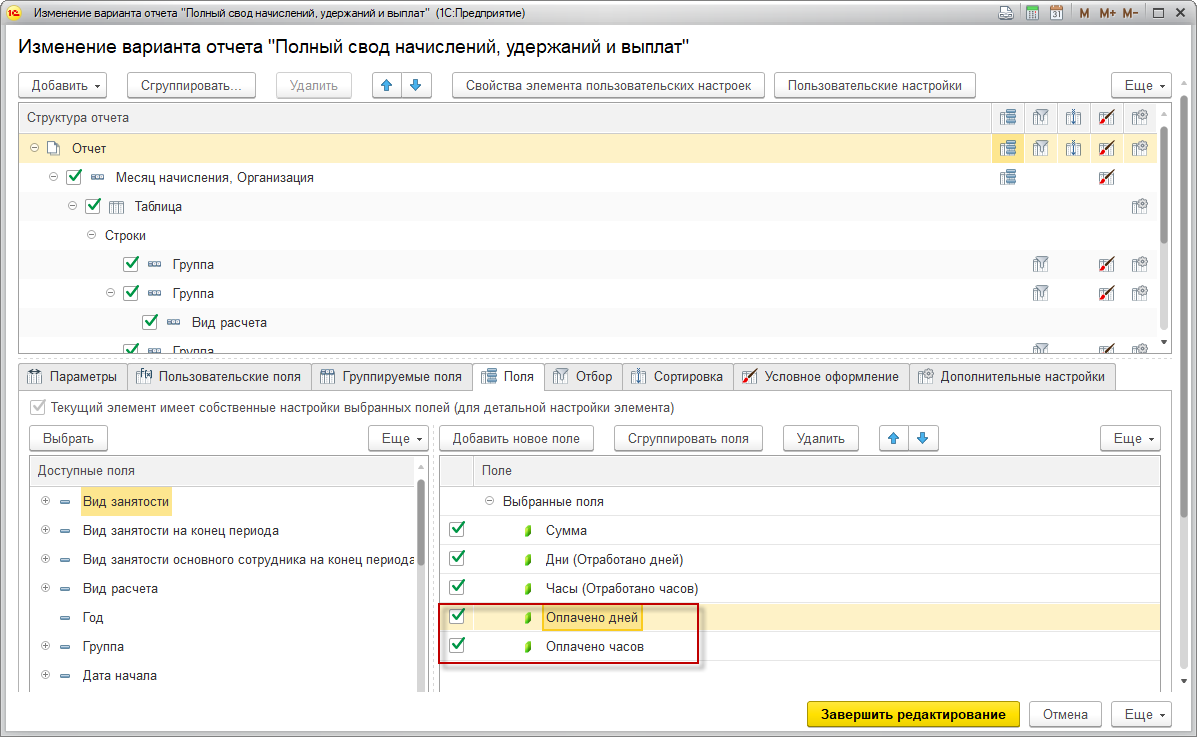
Task: Click Добавить новое поле button
Action: (516, 438)
